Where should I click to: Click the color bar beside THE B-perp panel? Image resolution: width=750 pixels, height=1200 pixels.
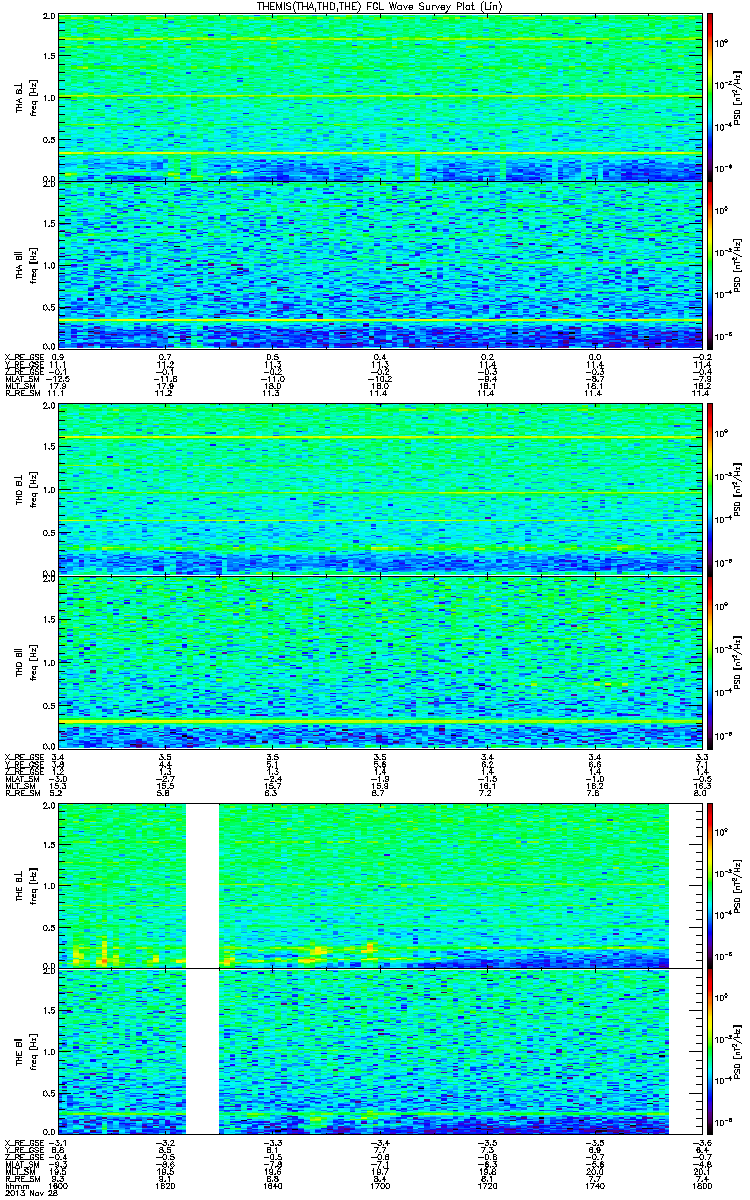[x=710, y=884]
